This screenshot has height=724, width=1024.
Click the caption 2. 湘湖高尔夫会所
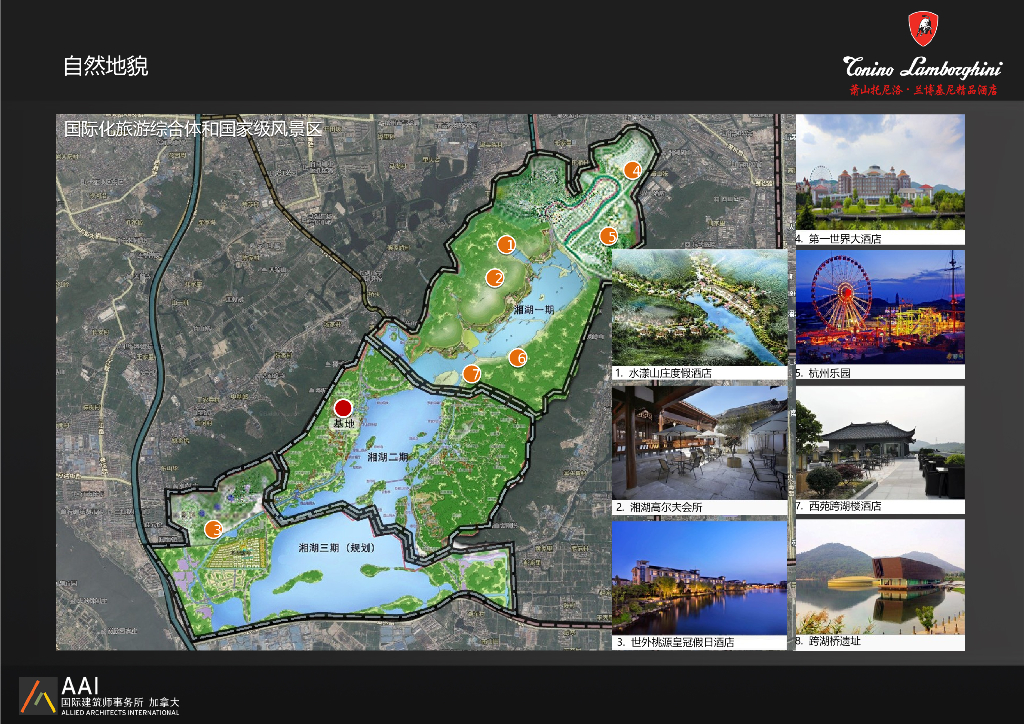tap(659, 507)
